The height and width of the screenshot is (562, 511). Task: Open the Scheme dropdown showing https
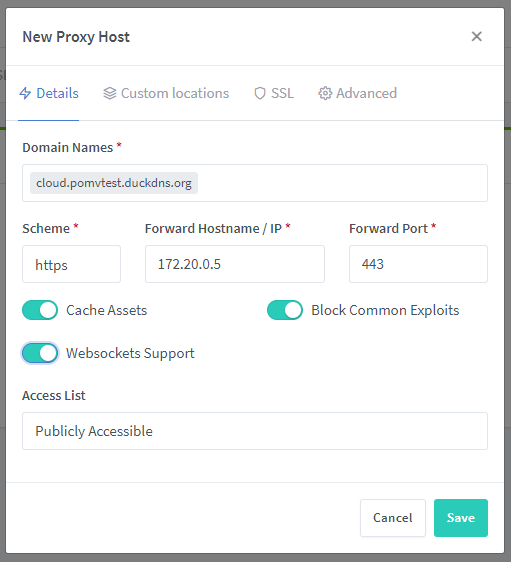[71, 264]
